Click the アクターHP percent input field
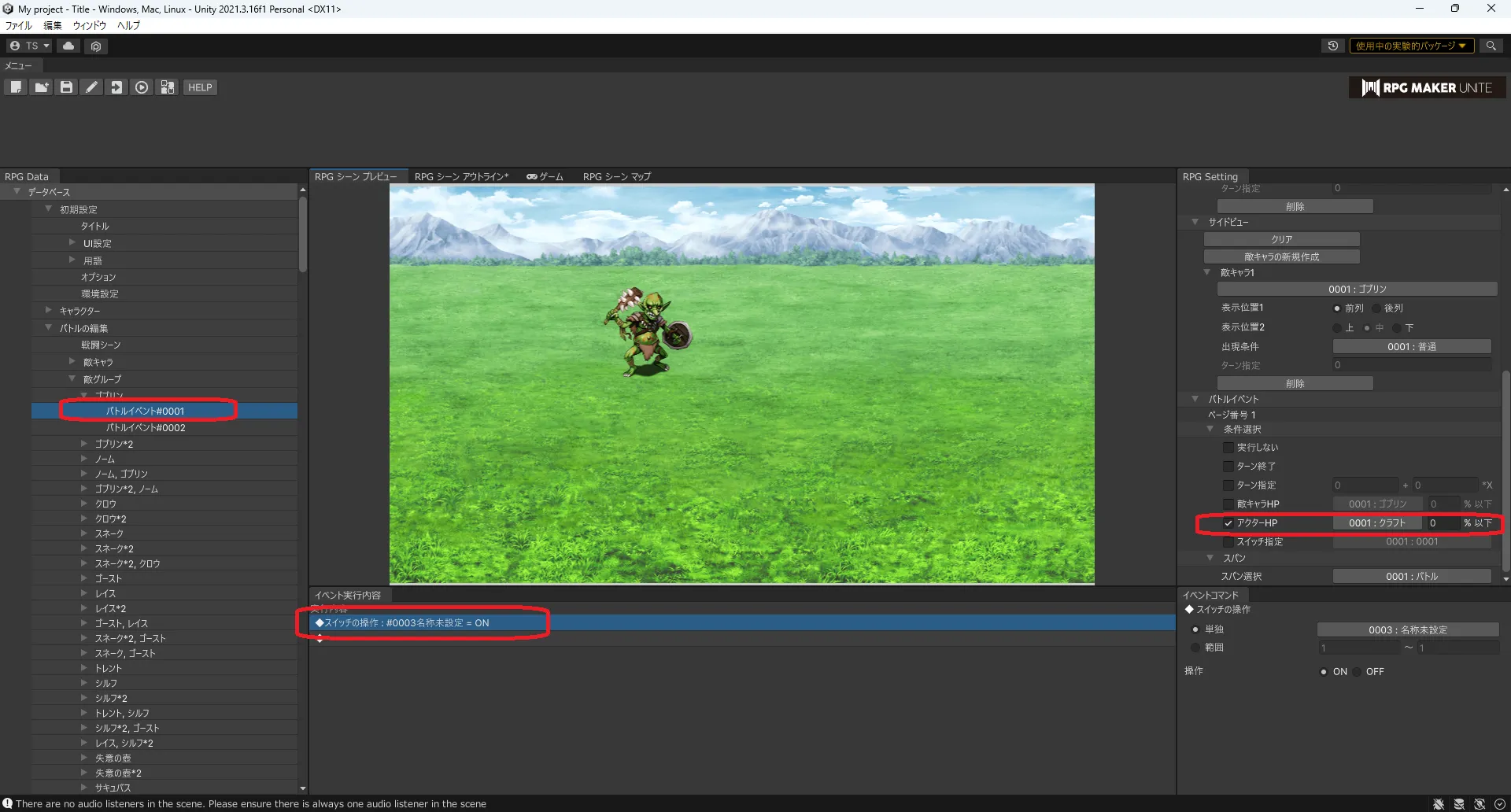The height and width of the screenshot is (812, 1511). 1442,522
